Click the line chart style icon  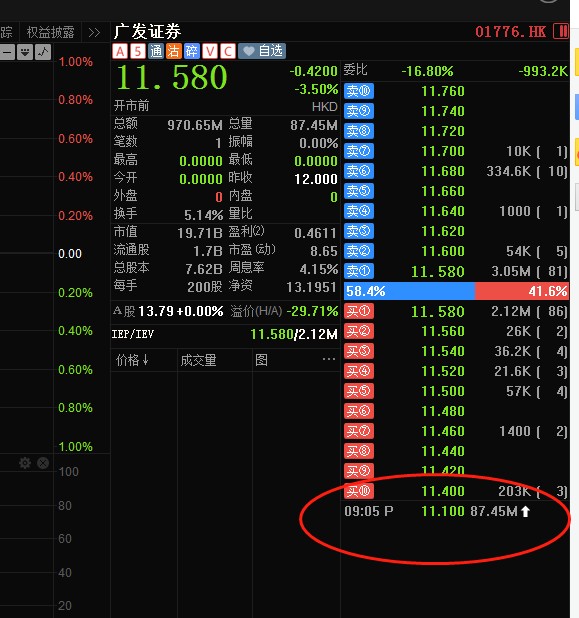coord(43,52)
